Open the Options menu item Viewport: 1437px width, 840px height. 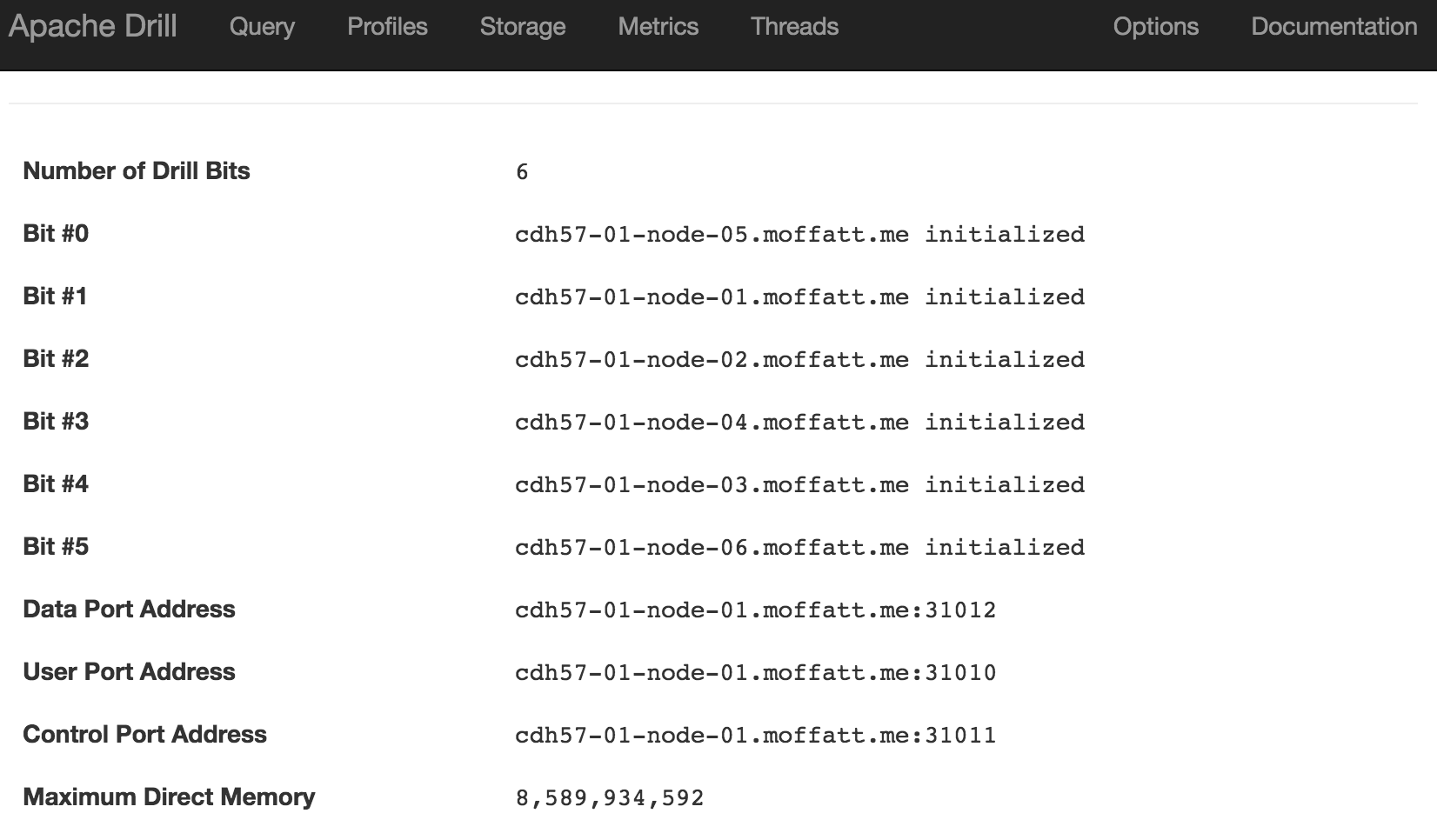pyautogui.click(x=1155, y=27)
